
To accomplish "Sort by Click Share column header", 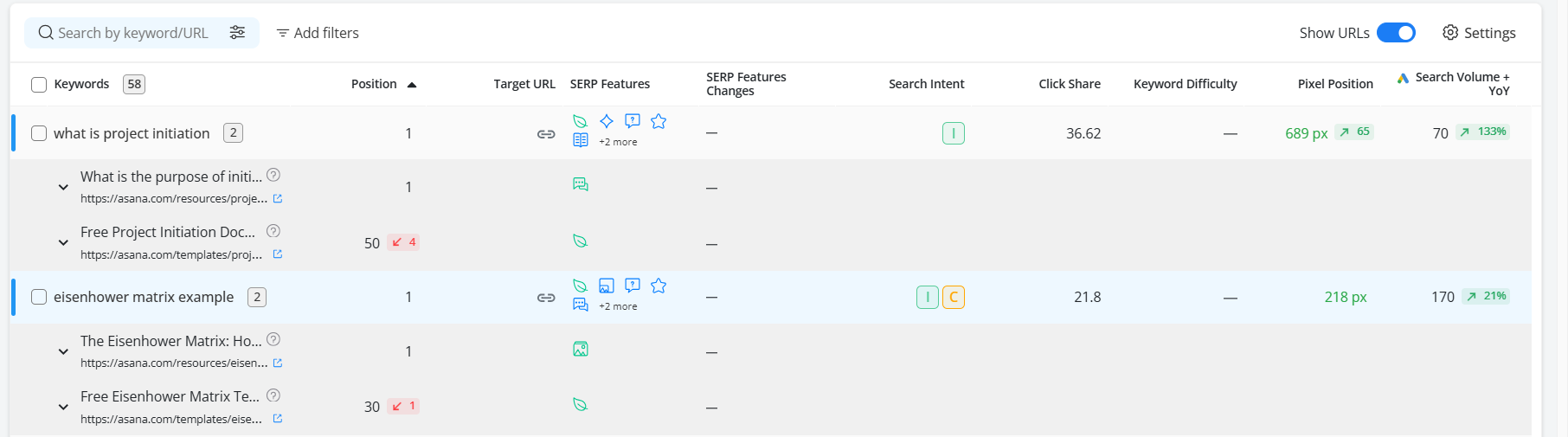I will pyautogui.click(x=1070, y=84).
